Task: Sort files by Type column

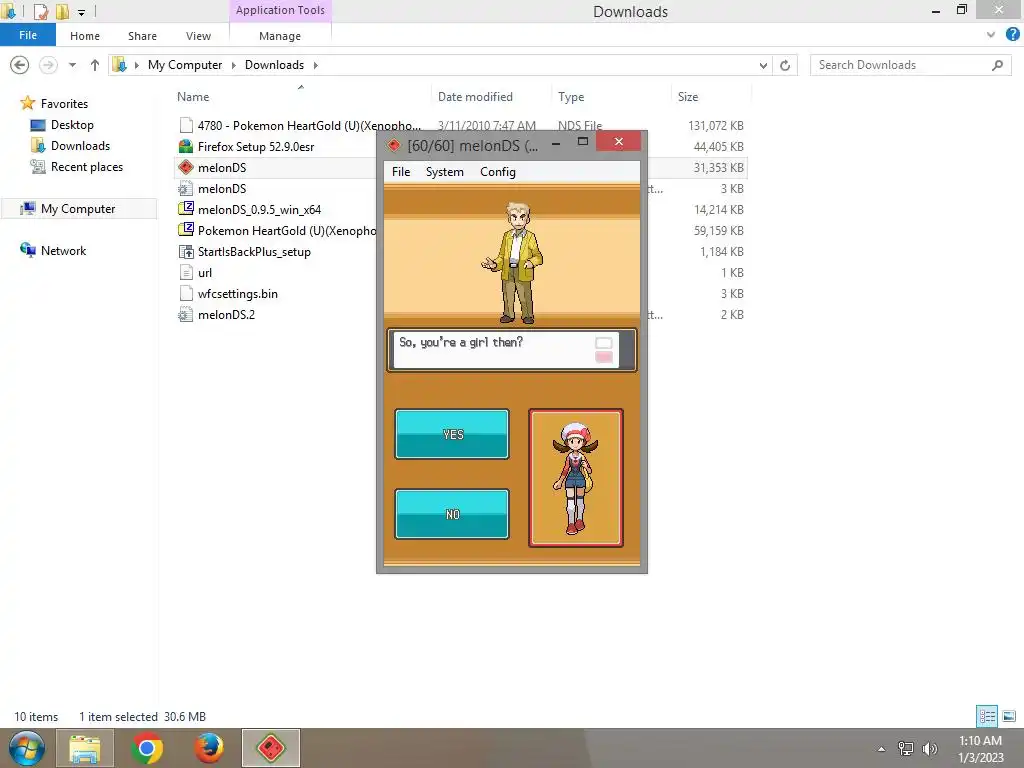Action: tap(571, 97)
